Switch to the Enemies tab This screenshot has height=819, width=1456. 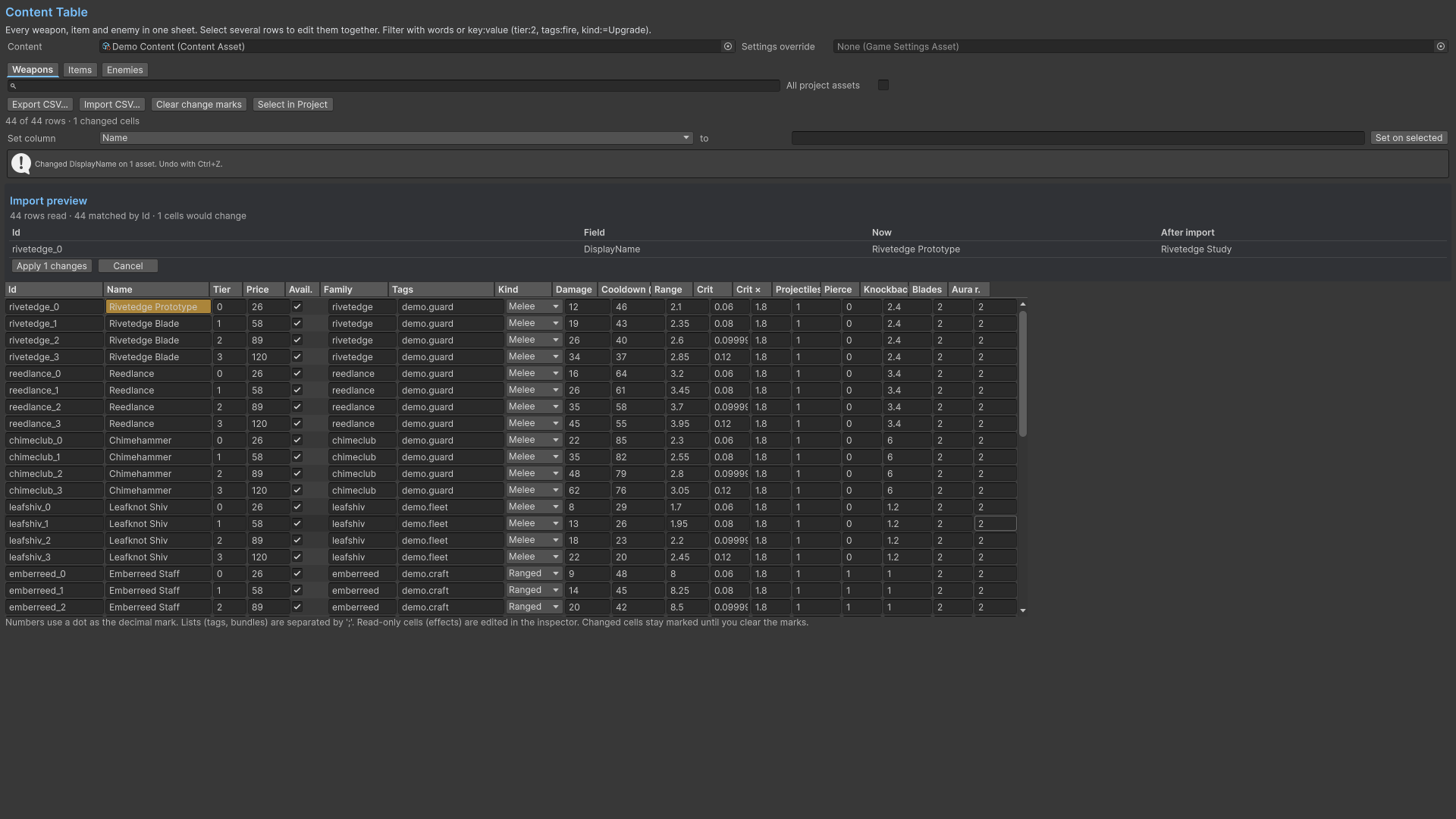124,70
